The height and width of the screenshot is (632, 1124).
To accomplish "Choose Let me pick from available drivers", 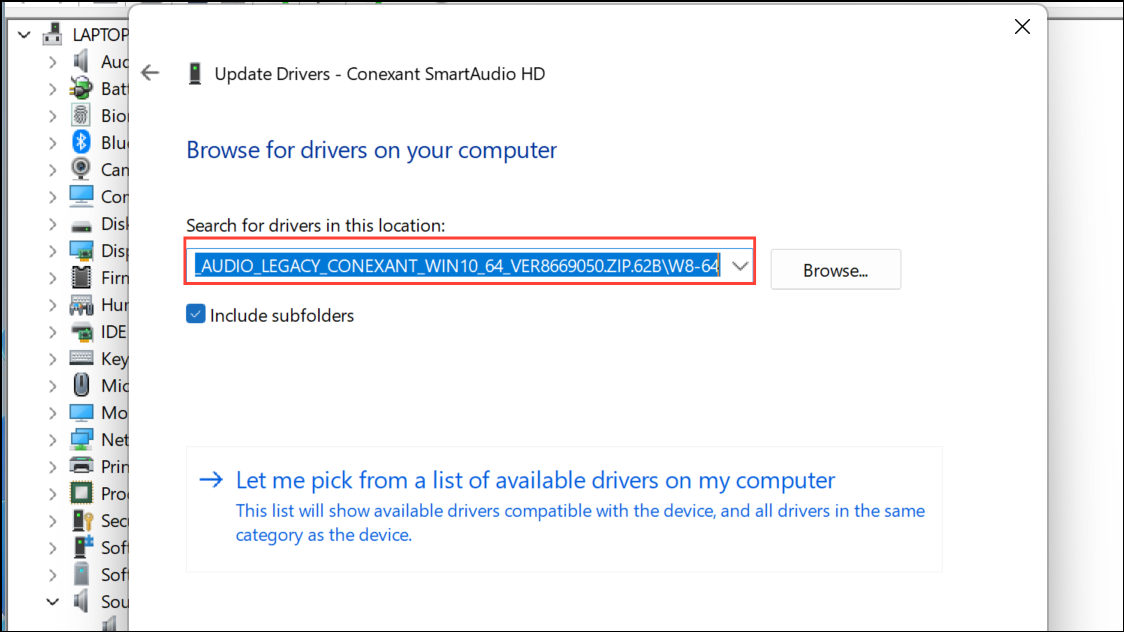I will click(563, 509).
